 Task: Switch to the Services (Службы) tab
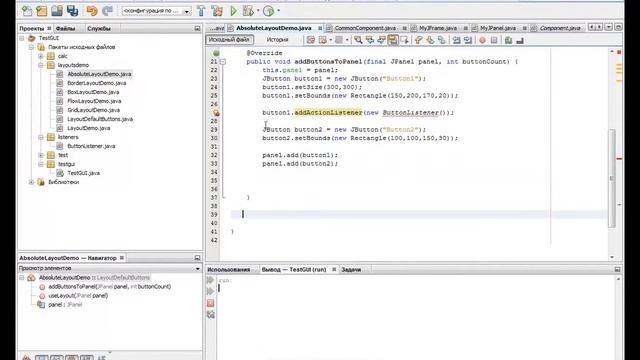[99, 28]
